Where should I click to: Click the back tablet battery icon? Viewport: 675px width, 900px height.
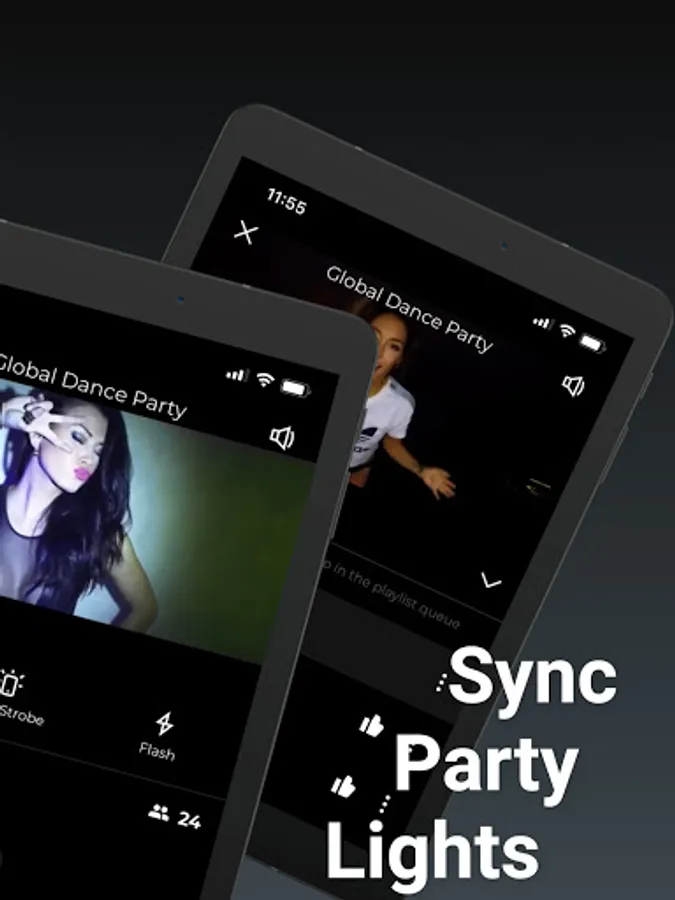[592, 343]
